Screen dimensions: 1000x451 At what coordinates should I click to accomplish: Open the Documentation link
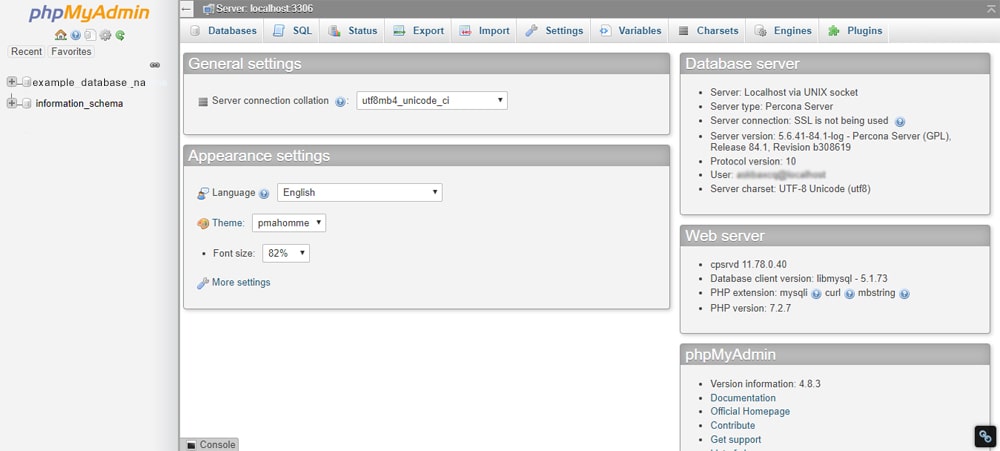(x=743, y=398)
